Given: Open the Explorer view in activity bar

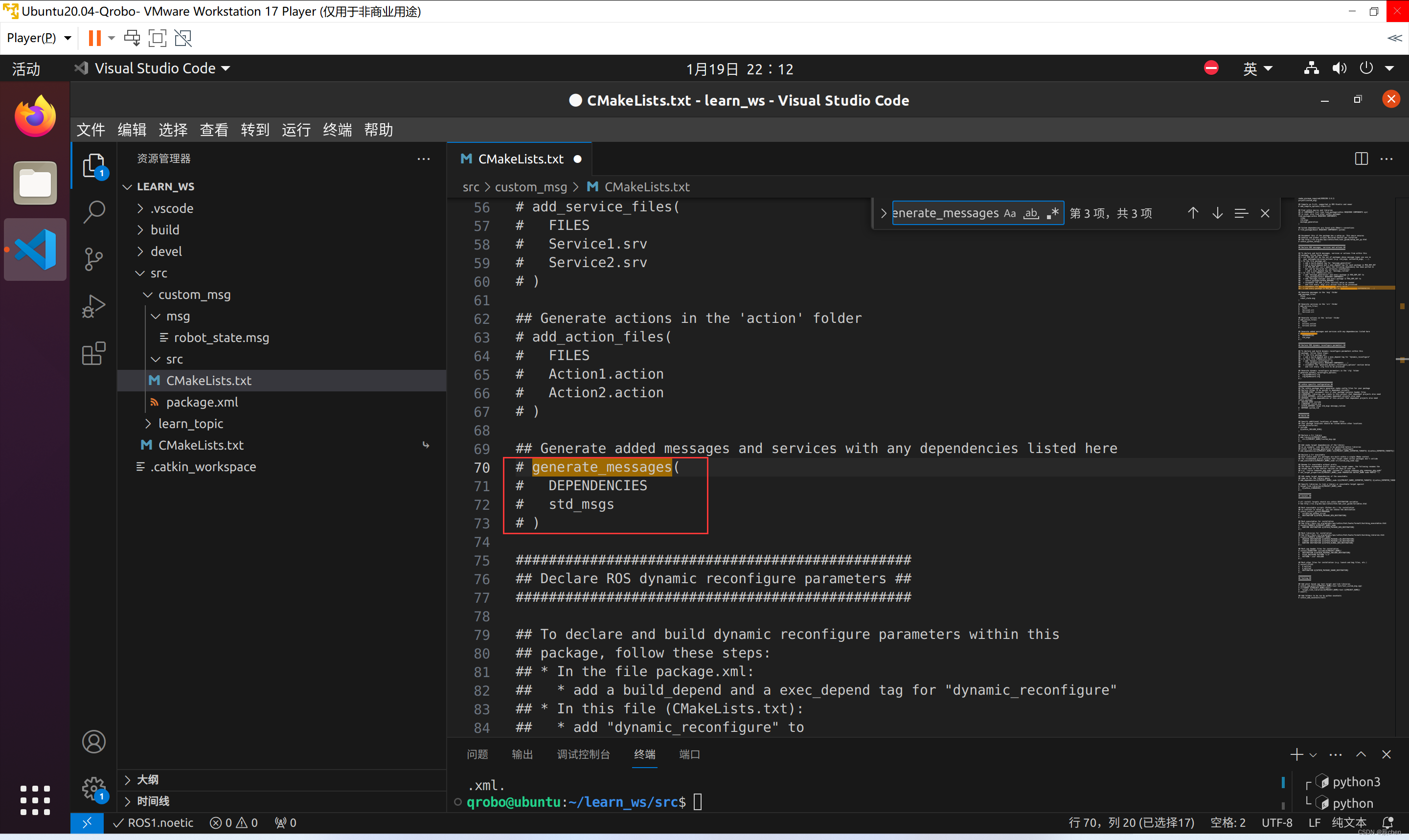Looking at the screenshot, I should pos(94,166).
